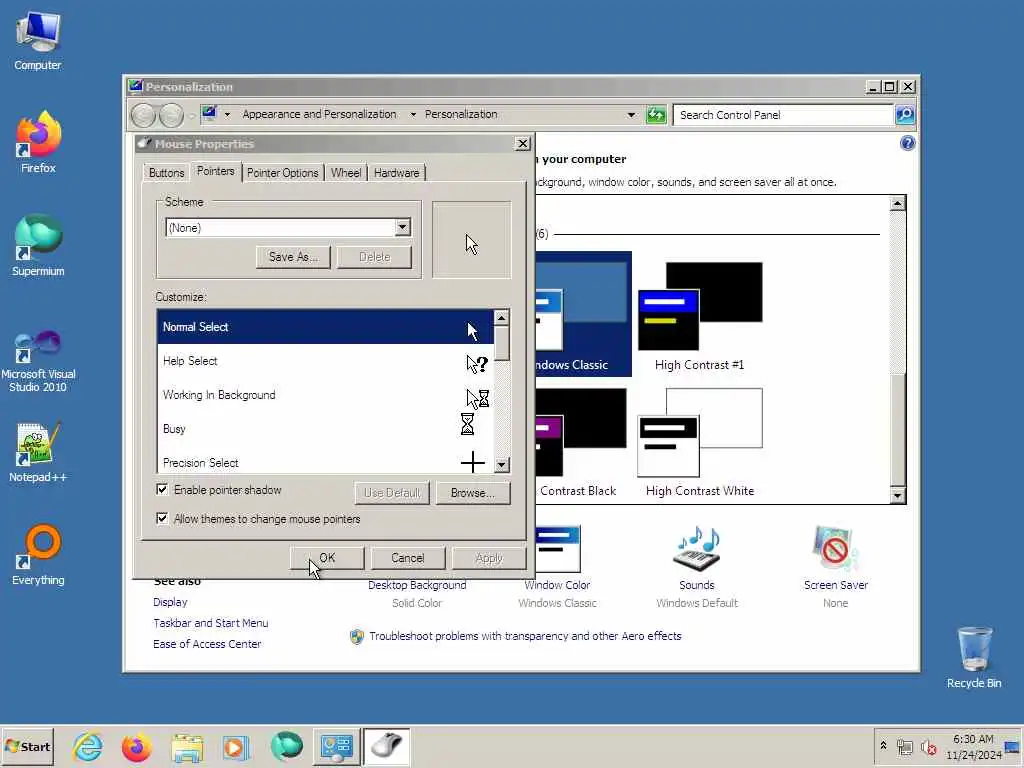
Task: Open Firefox from the taskbar
Action: pos(136,746)
